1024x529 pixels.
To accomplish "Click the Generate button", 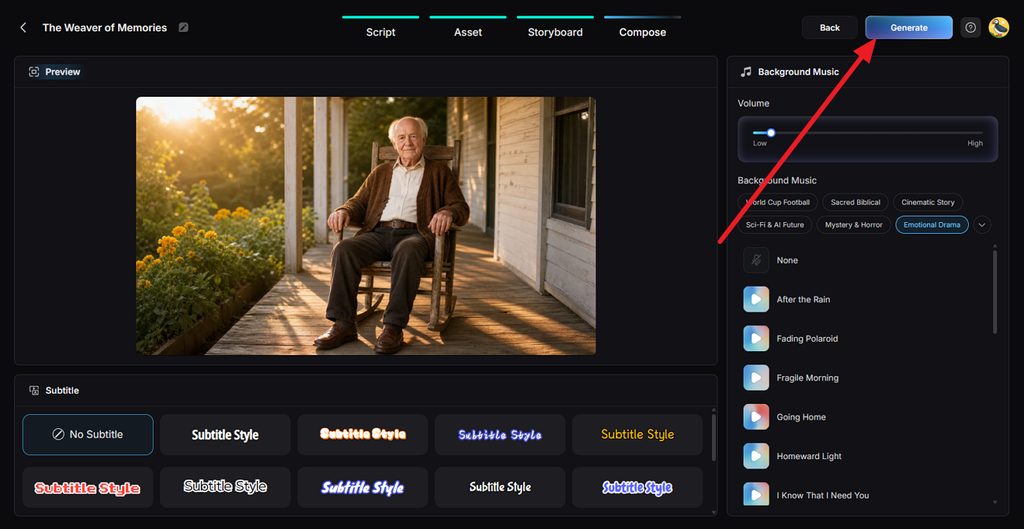I will click(x=909, y=27).
